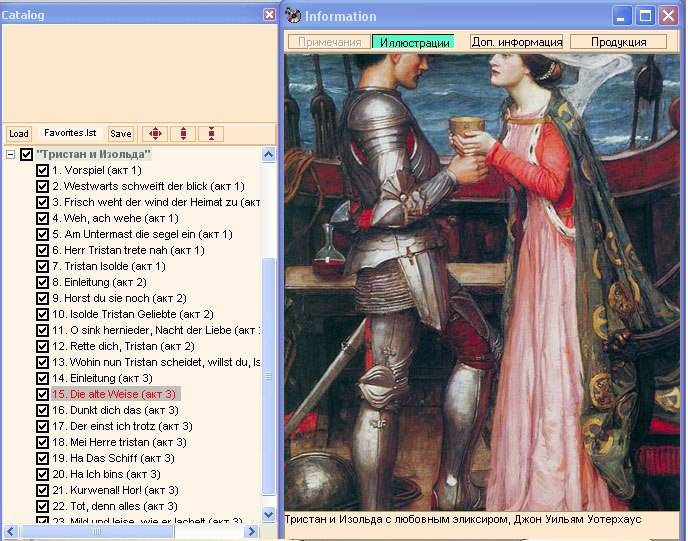Uncheck track 2. Westwarts schweift der blick
Viewport: 688px width, 541px height.
pyautogui.click(x=43, y=186)
